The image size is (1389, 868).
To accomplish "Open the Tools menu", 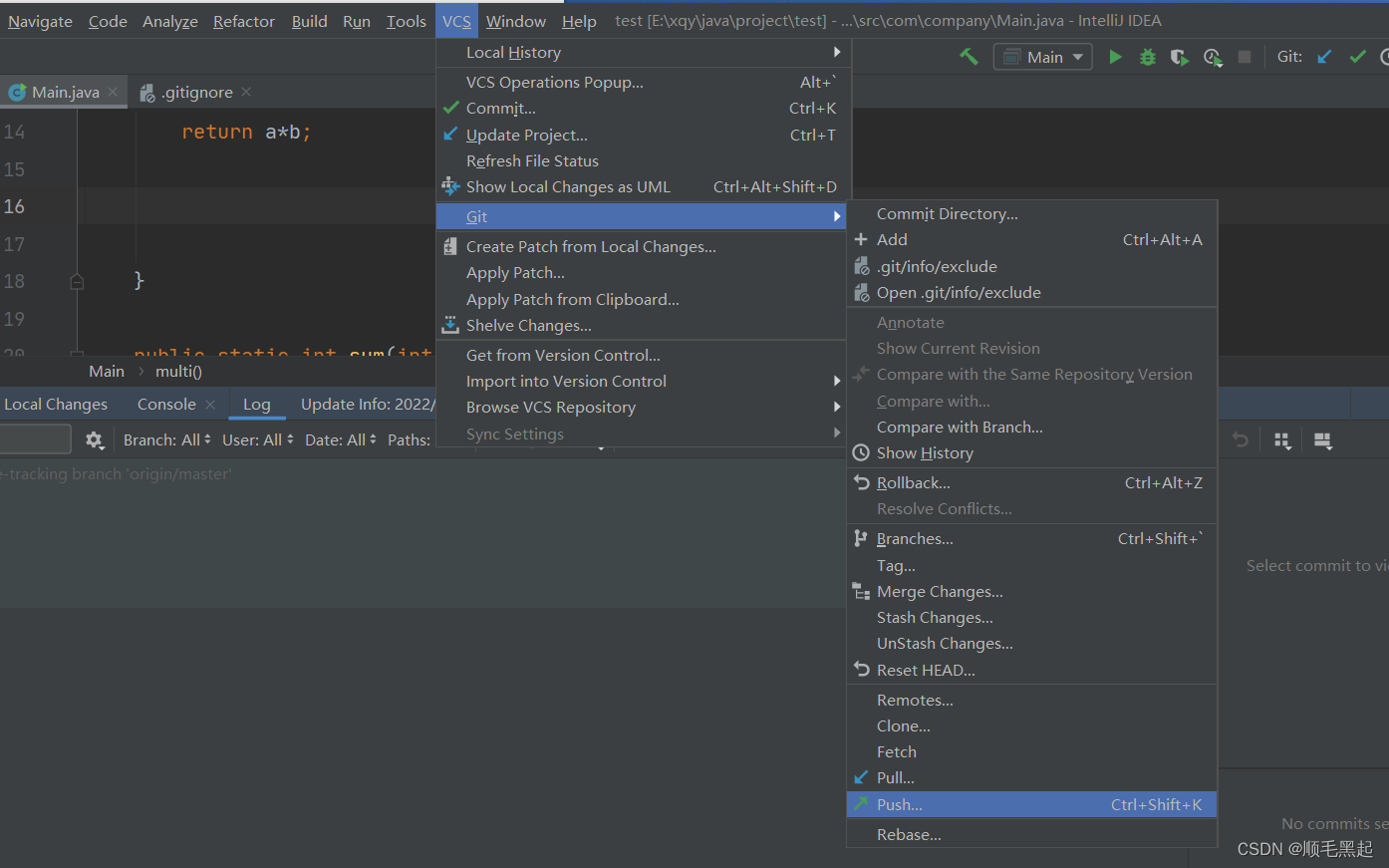I will pos(407,21).
